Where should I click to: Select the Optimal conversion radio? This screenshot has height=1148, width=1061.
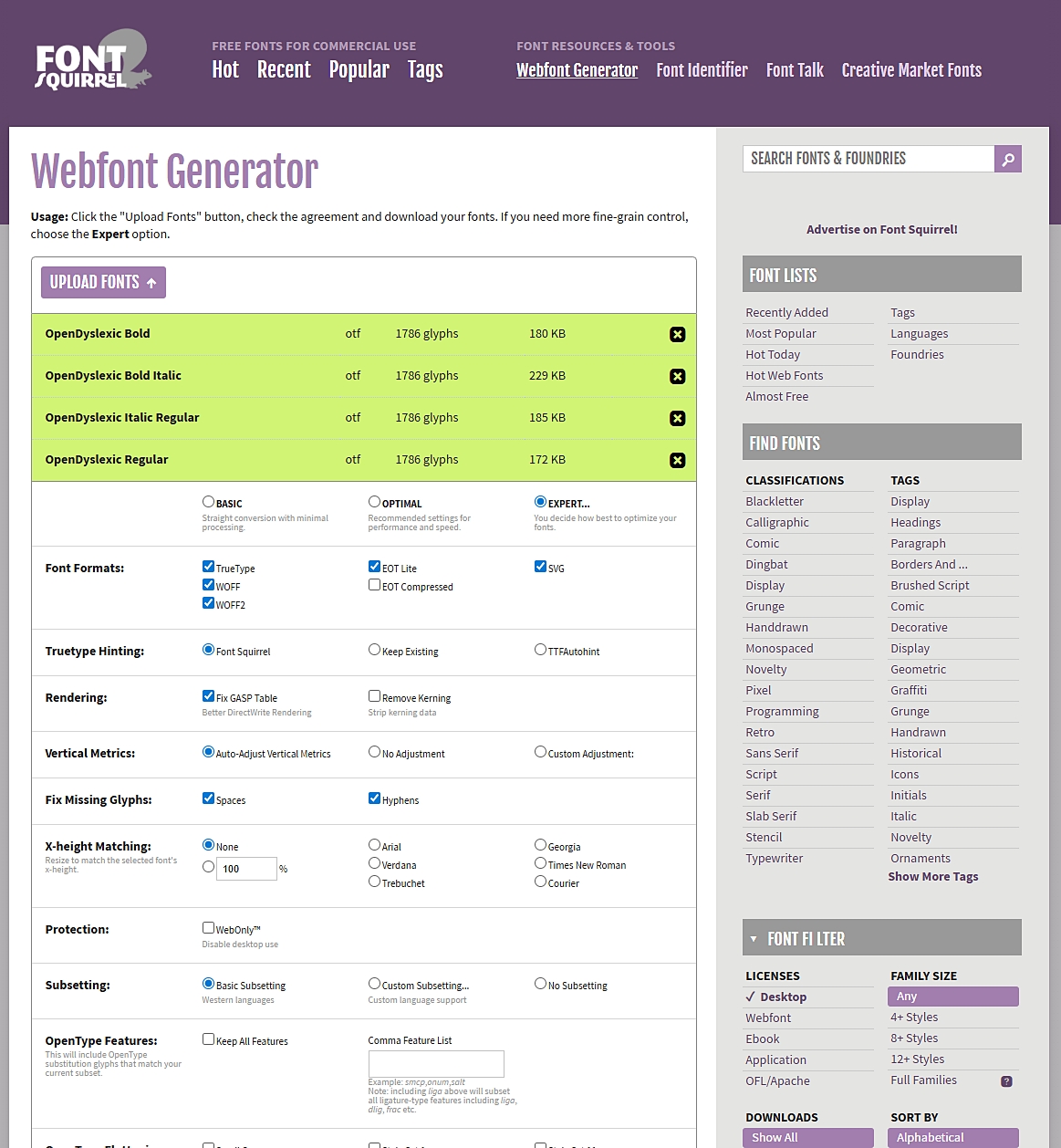pos(374,502)
